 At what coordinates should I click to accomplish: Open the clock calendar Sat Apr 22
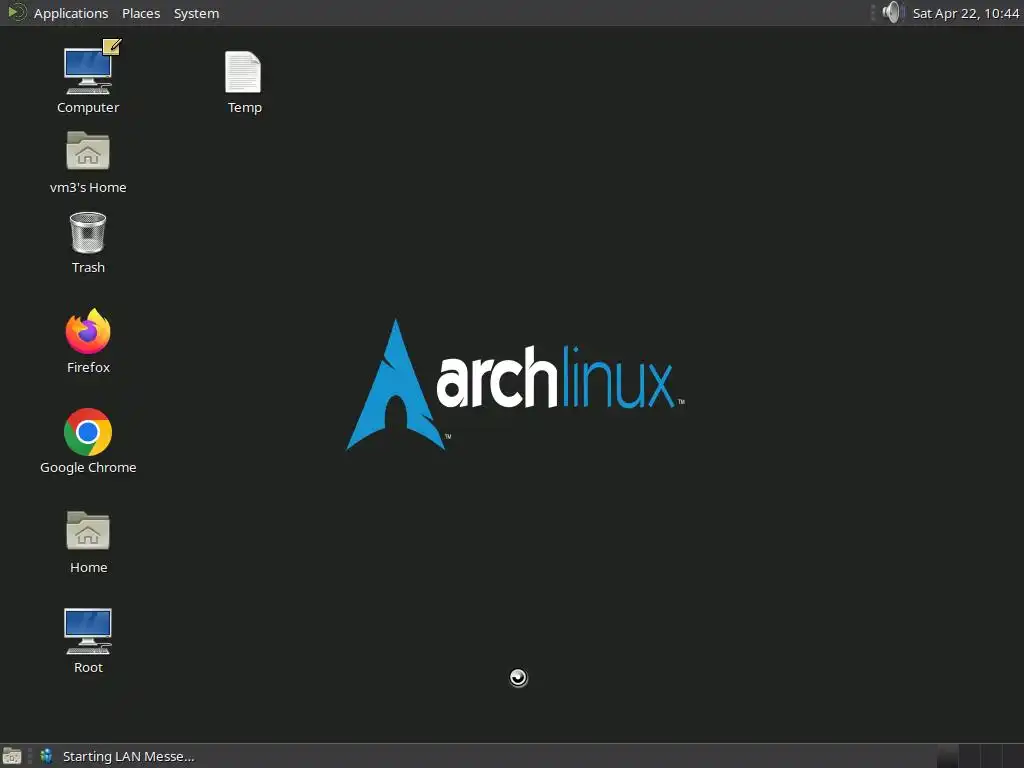(x=965, y=13)
